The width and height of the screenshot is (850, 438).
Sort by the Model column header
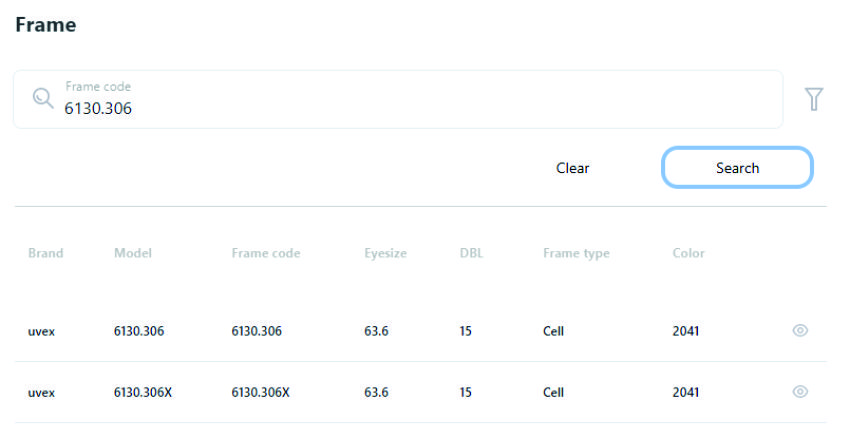click(133, 253)
